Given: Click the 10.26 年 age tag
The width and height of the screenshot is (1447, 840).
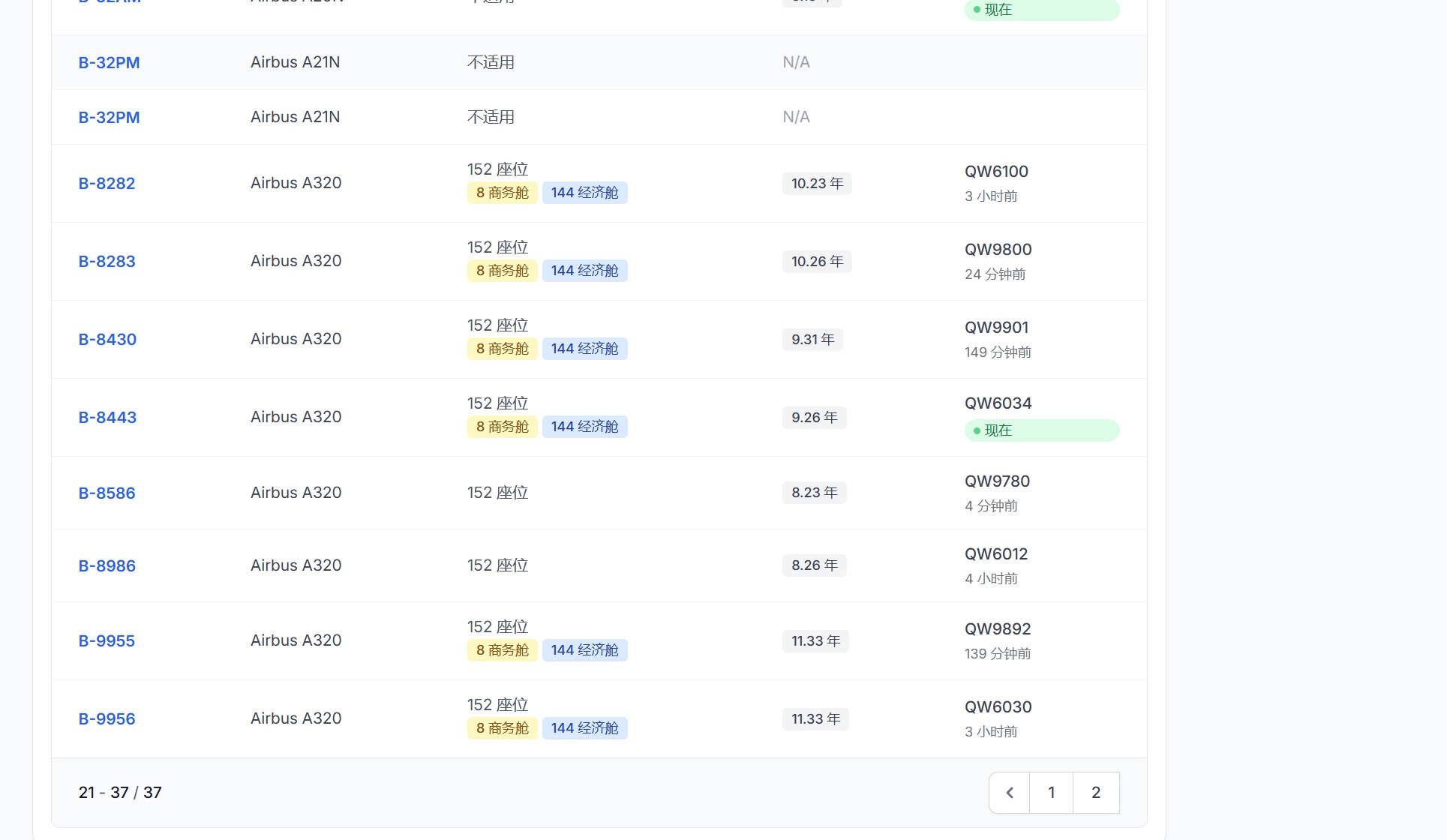Looking at the screenshot, I should tap(816, 262).
